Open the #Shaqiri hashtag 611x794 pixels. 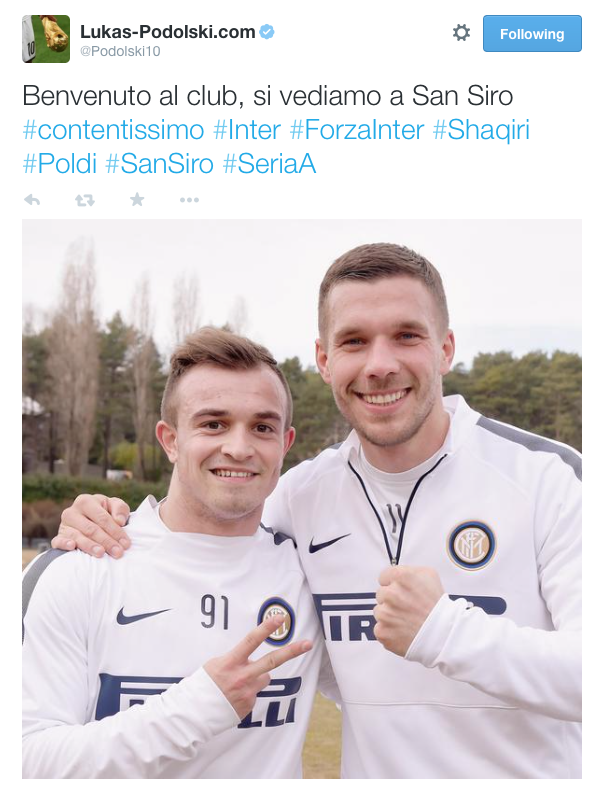click(x=481, y=130)
